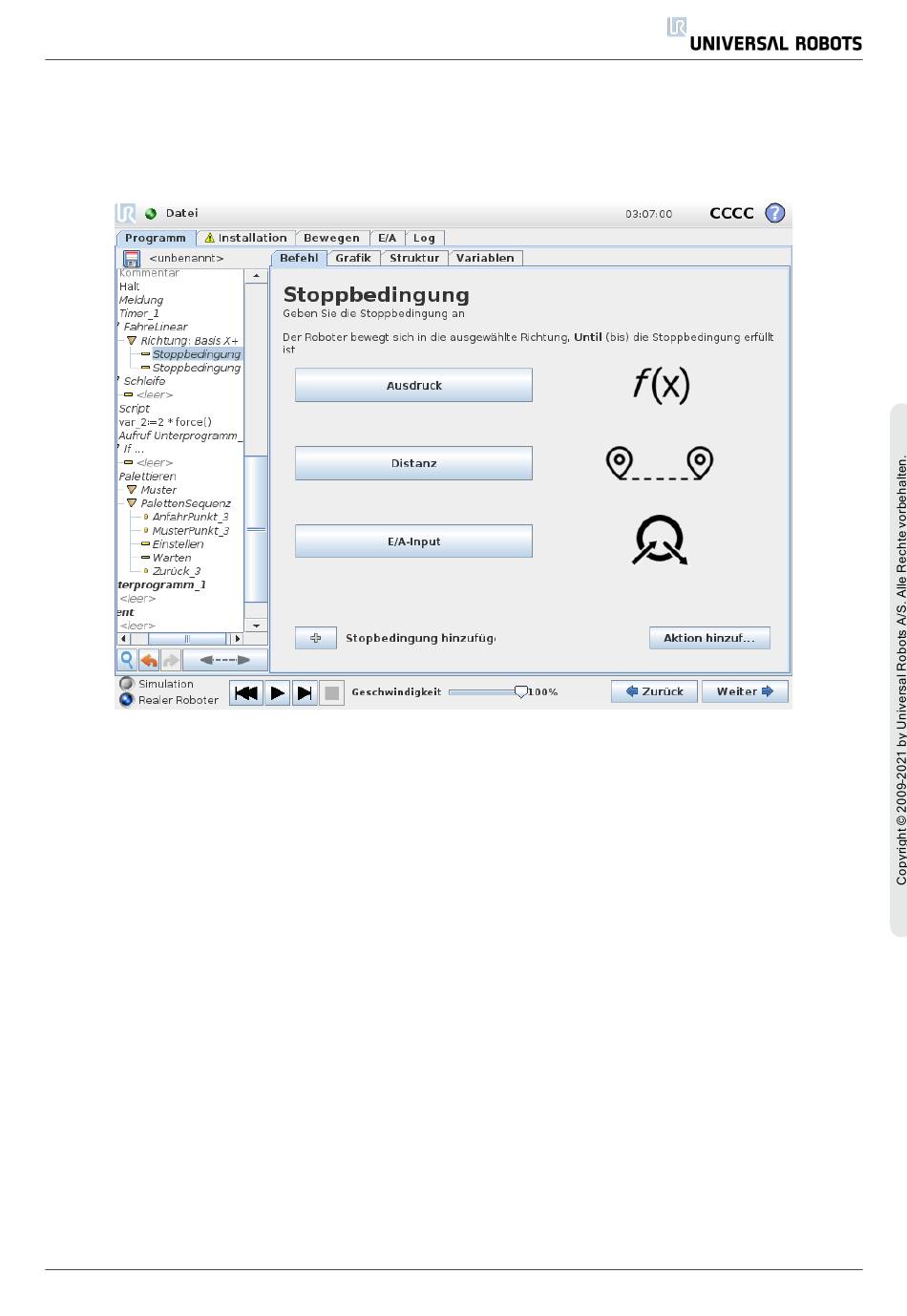This screenshot has width=907, height=1316.
Task: Open the Programm main tab
Action: pyautogui.click(x=156, y=239)
